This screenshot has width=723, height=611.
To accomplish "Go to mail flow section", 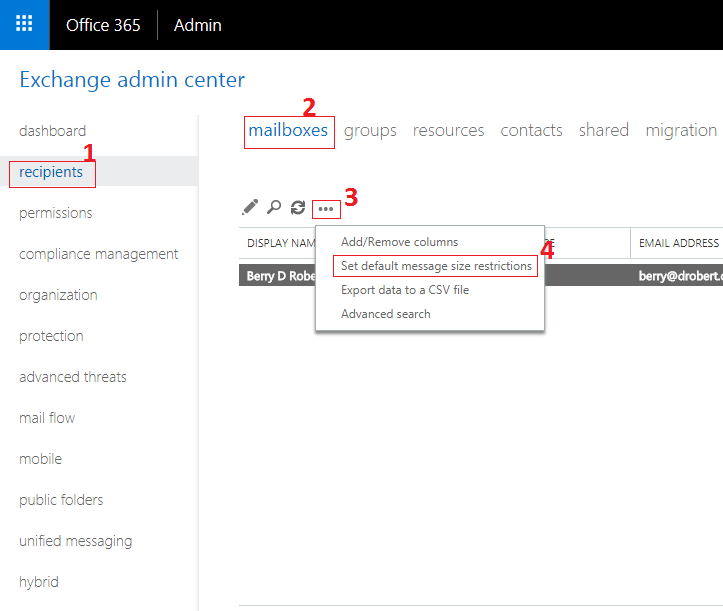I will point(47,418).
